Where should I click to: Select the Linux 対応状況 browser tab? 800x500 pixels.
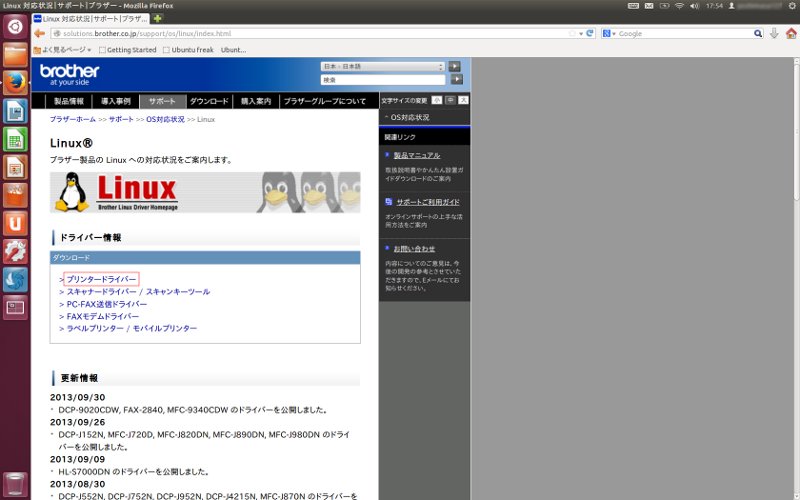[91, 18]
